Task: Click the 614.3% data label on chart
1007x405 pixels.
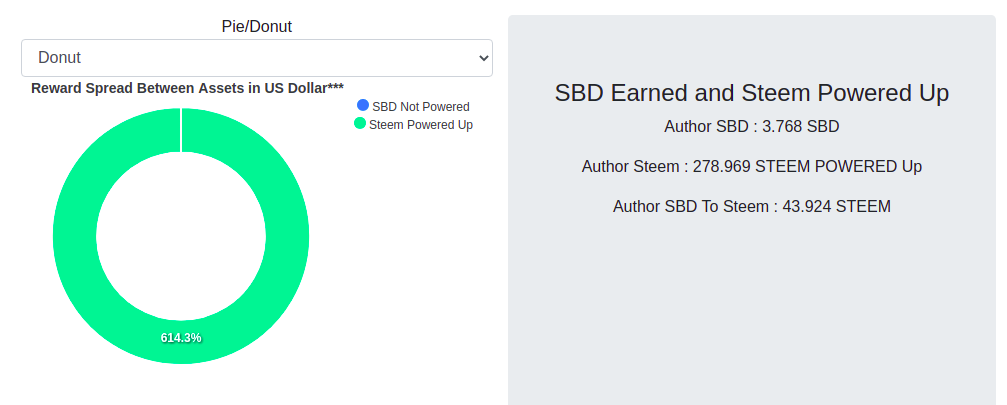Action: point(181,338)
